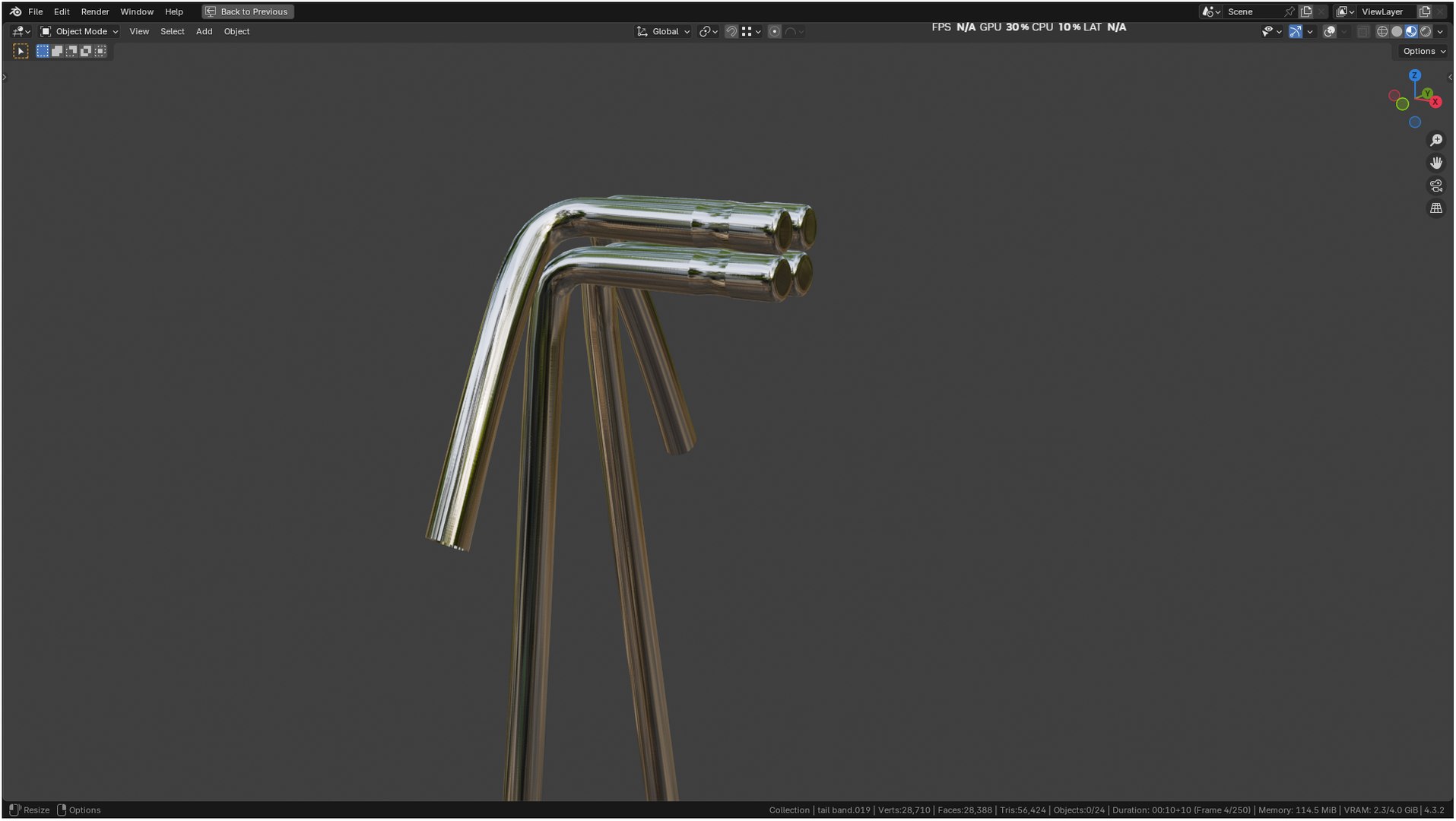1456x821 pixels.
Task: Expand the Options dropdown
Action: [1423, 52]
